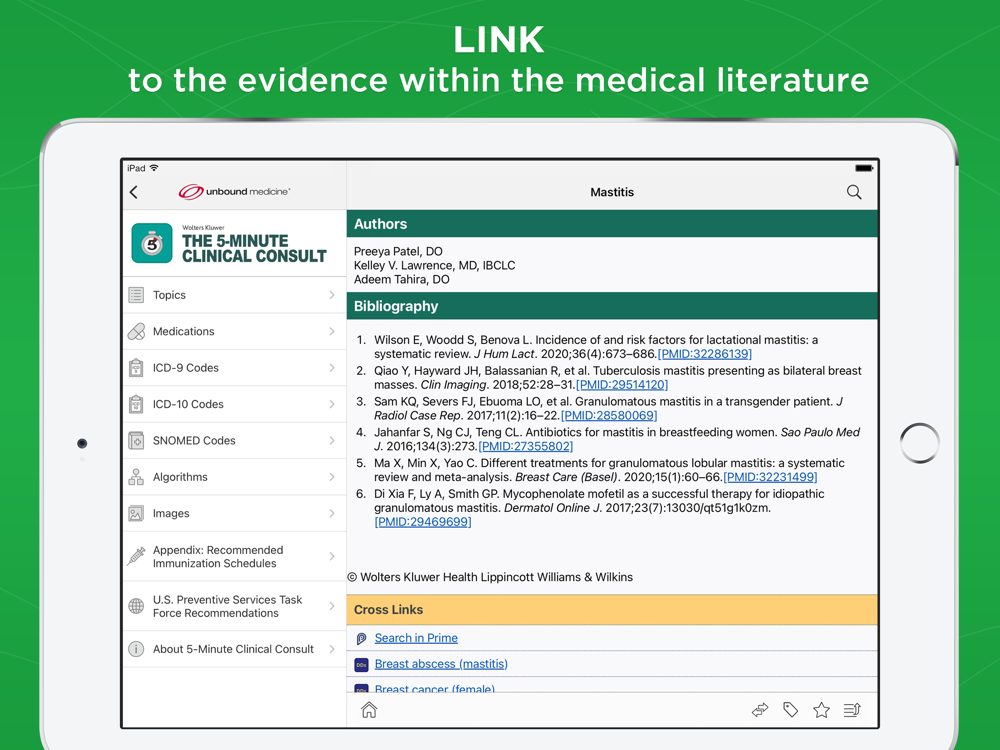Expand the About 5-Minute Clinical Consult chevron
The image size is (1000, 750).
click(332, 649)
